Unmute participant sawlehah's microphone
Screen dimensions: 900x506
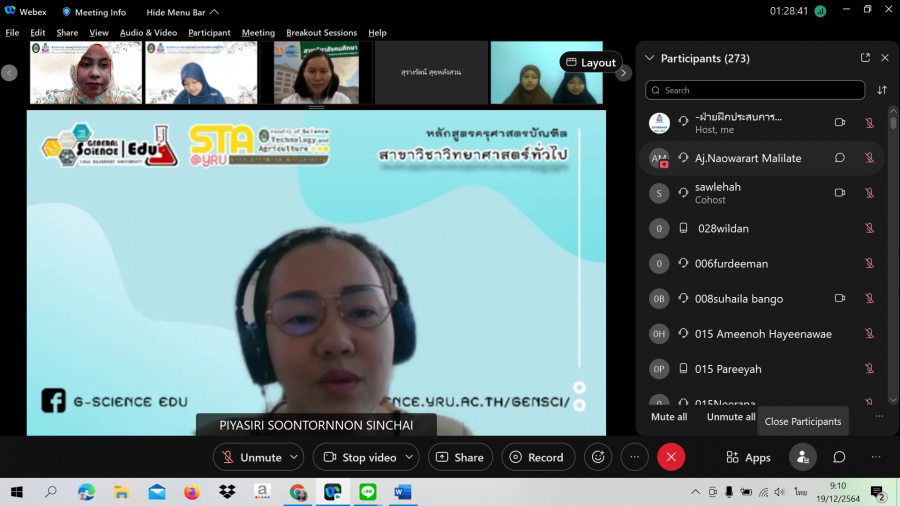click(x=869, y=193)
